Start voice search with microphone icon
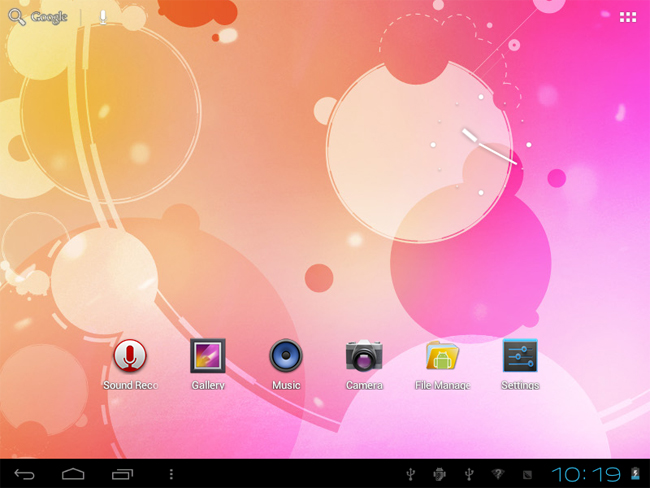 103,17
